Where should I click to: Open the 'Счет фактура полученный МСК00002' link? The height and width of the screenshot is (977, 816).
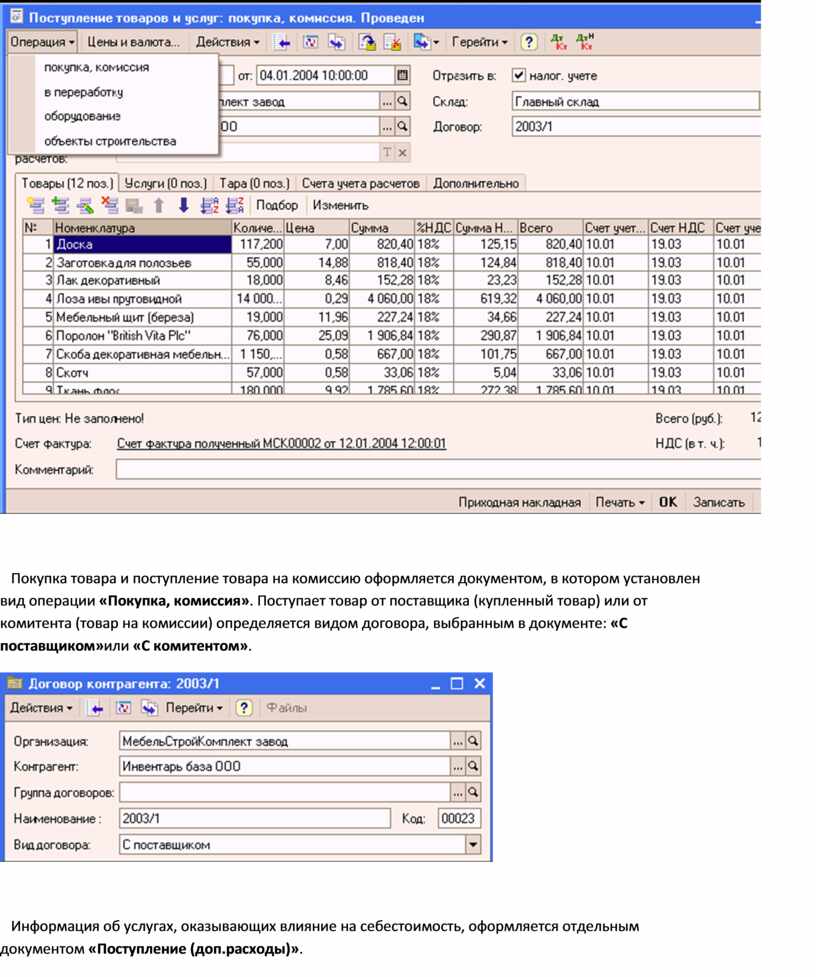point(282,444)
